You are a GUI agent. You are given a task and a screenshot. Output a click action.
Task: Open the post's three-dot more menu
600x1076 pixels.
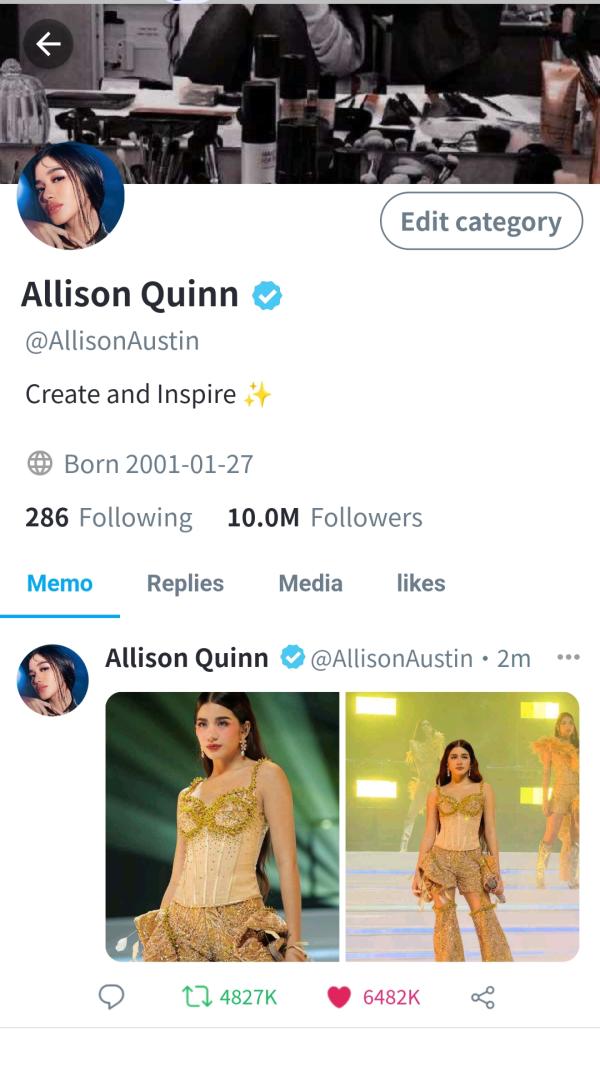[568, 658]
